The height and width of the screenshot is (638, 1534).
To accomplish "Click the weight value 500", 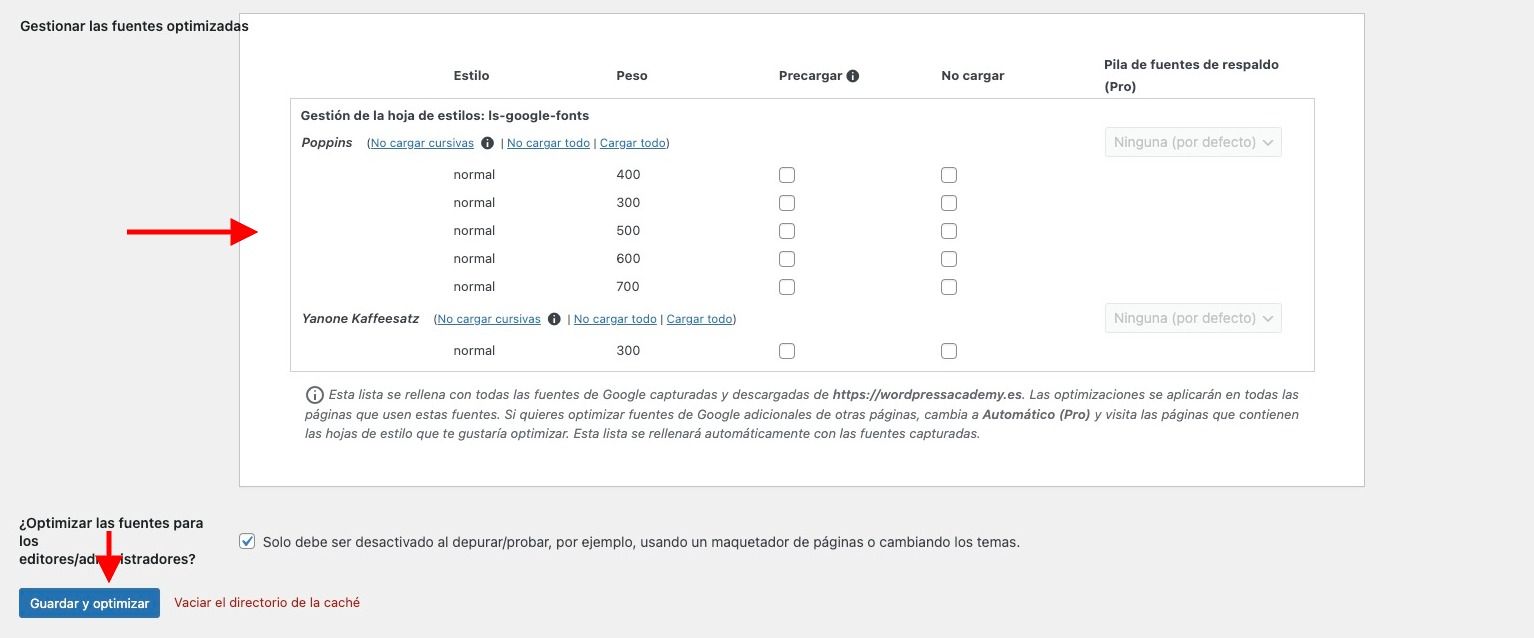I will [628, 231].
